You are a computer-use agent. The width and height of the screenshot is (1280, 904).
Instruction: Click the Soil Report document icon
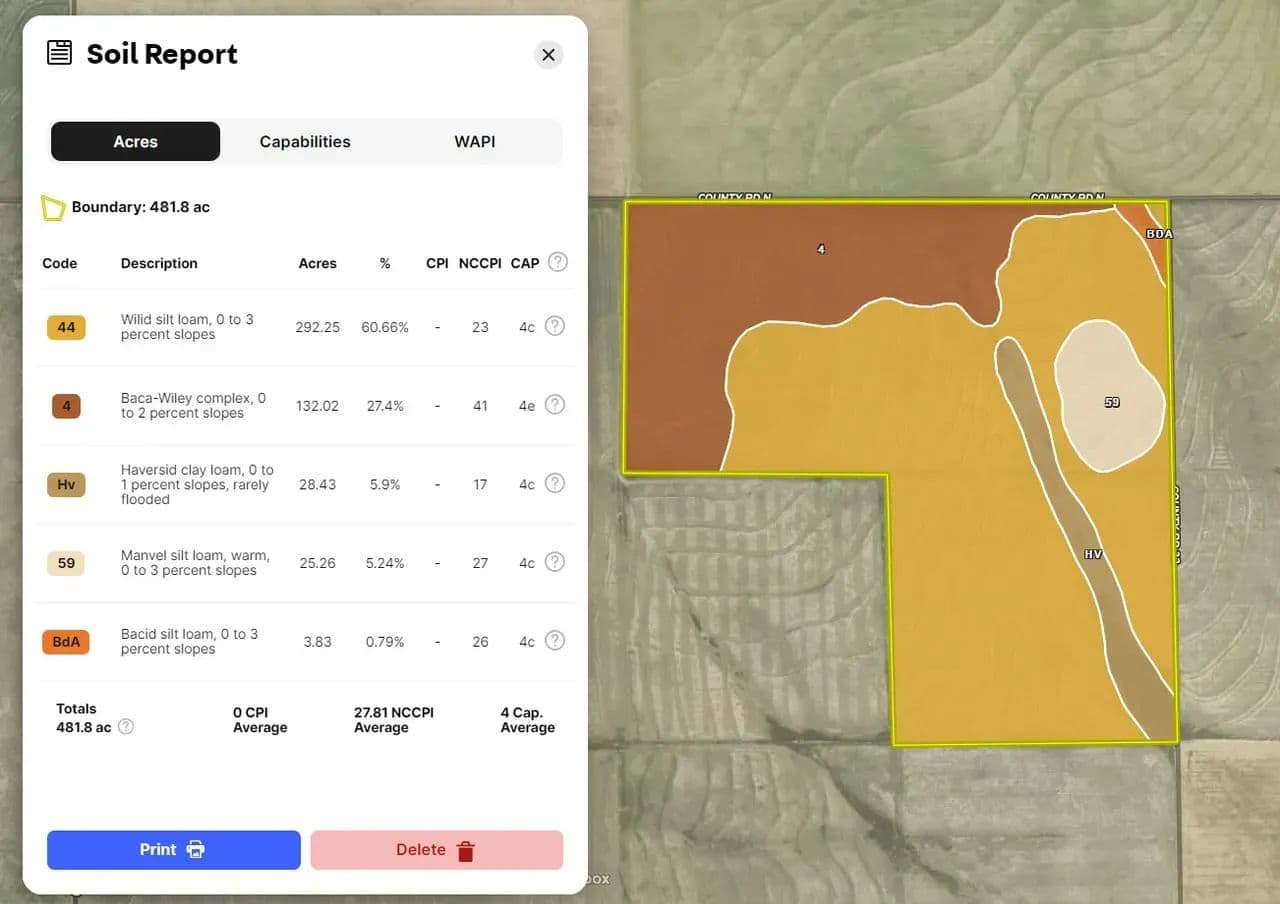point(60,53)
